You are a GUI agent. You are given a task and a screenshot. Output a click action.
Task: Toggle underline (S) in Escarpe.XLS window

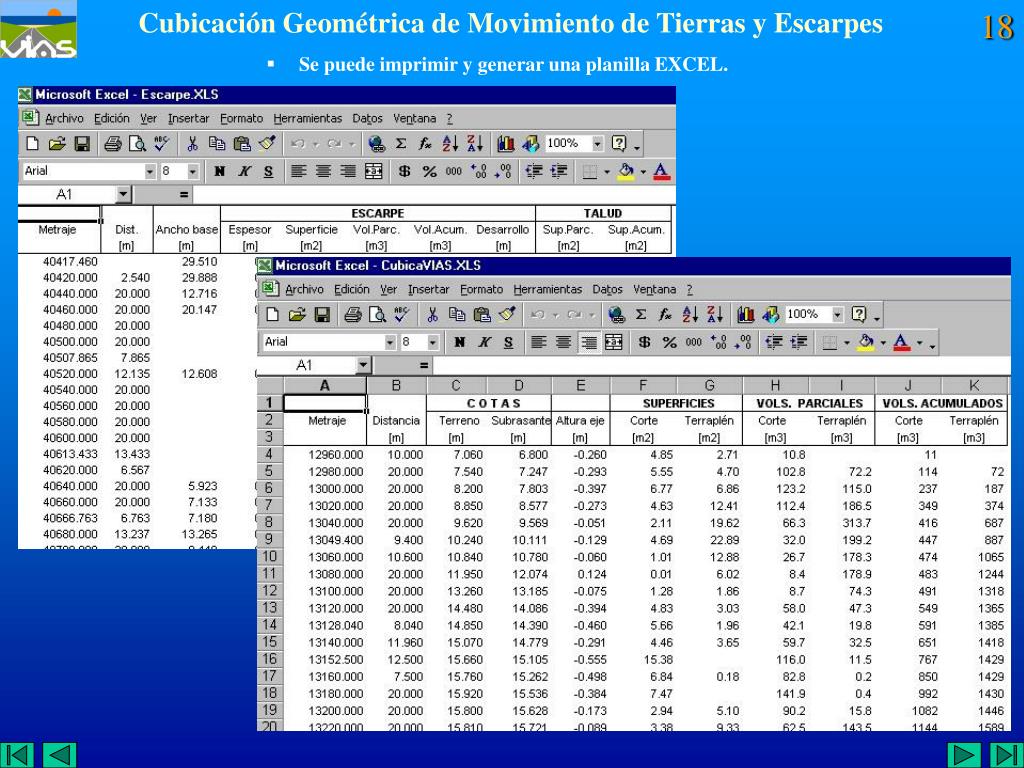268,171
